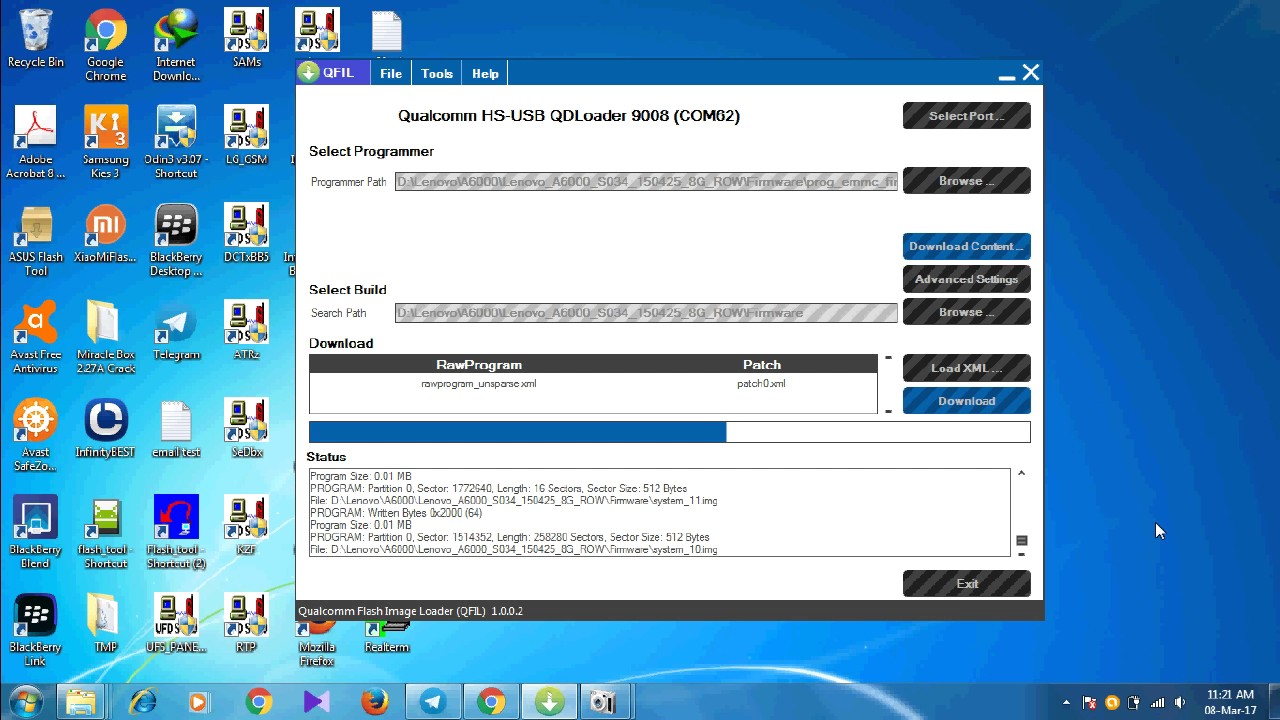
Task: Launch Telegram from the desktop
Action: point(176,331)
